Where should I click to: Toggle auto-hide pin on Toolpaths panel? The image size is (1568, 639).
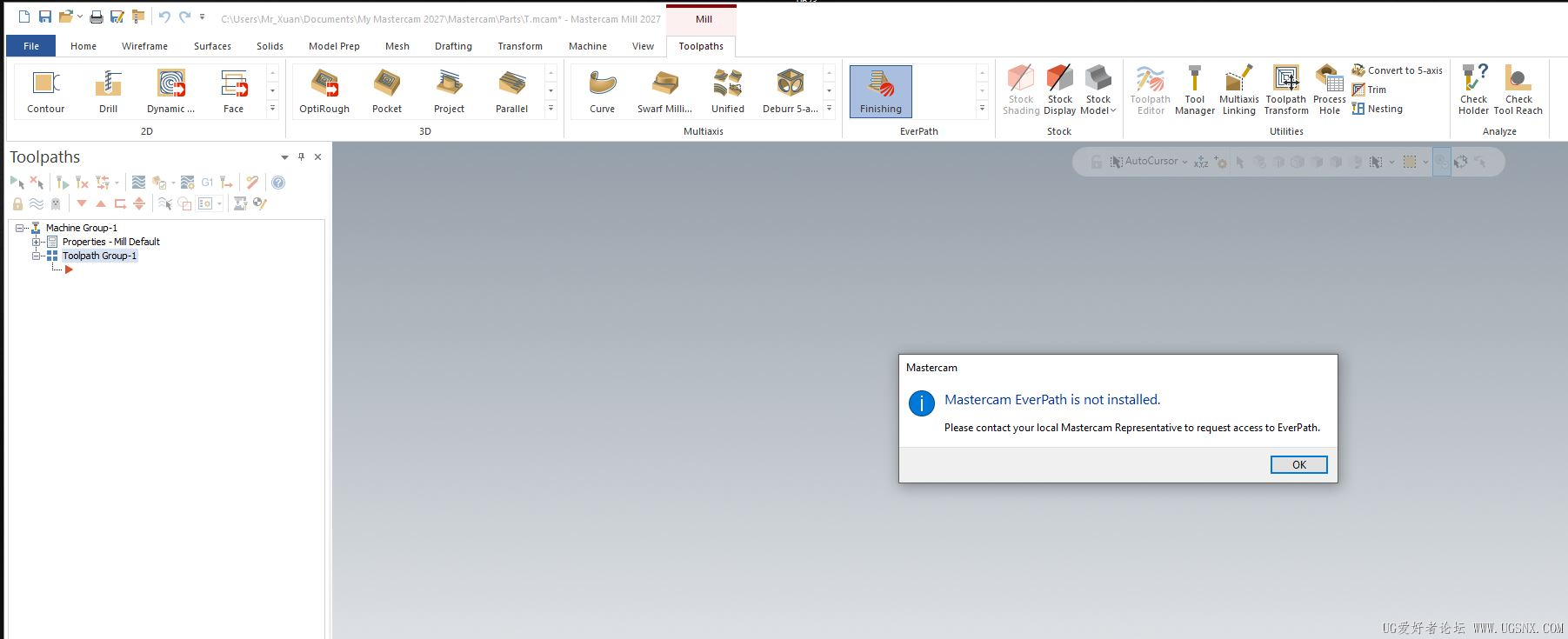pyautogui.click(x=301, y=157)
